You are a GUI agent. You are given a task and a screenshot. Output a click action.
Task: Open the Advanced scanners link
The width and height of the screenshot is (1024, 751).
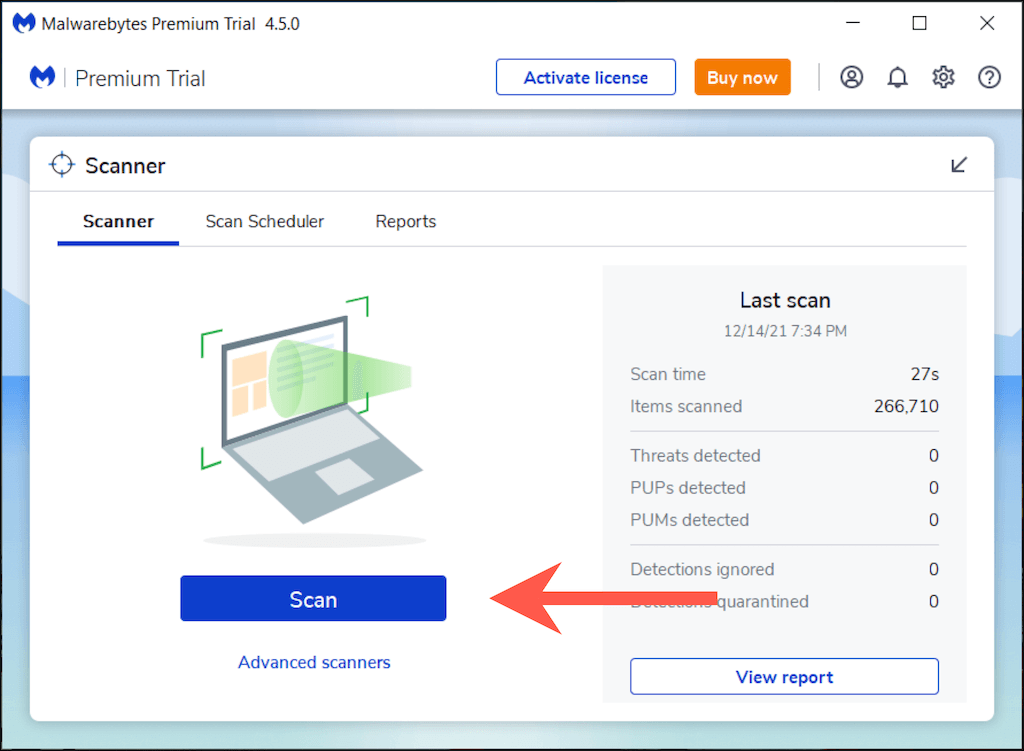tap(314, 662)
